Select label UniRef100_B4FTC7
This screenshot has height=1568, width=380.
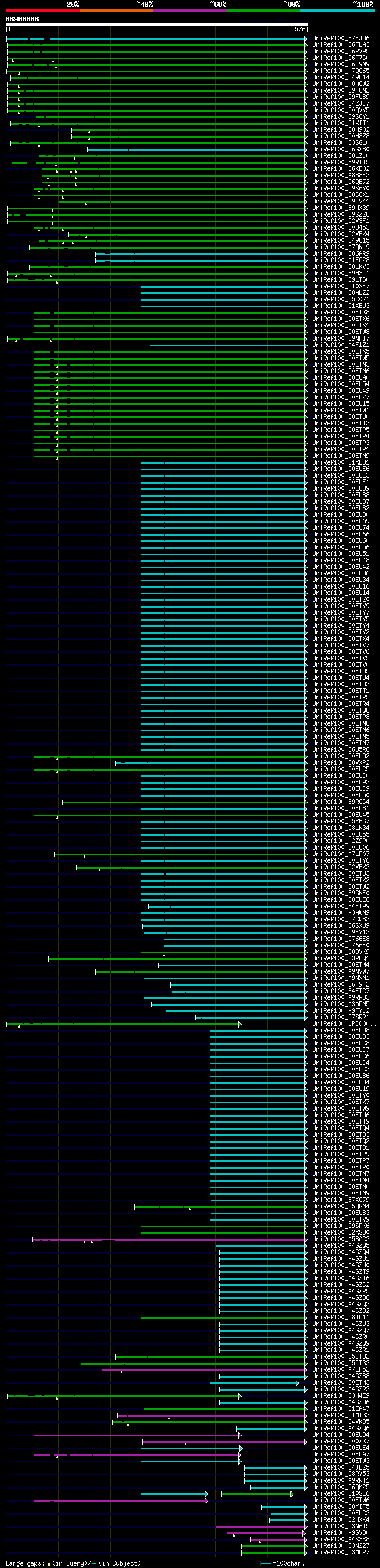pos(341,991)
